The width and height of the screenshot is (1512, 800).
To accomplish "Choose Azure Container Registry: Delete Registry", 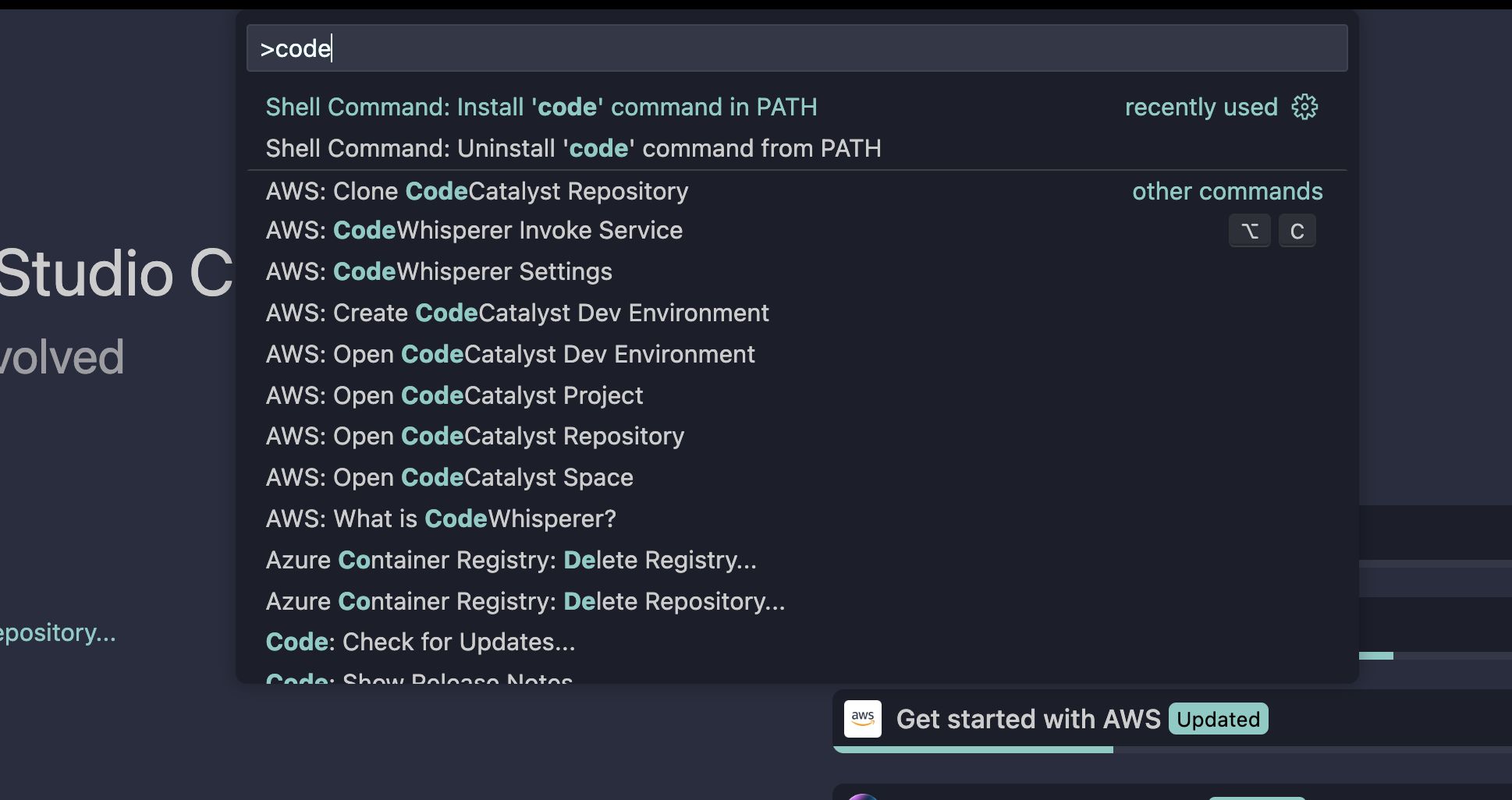I will (x=511, y=560).
